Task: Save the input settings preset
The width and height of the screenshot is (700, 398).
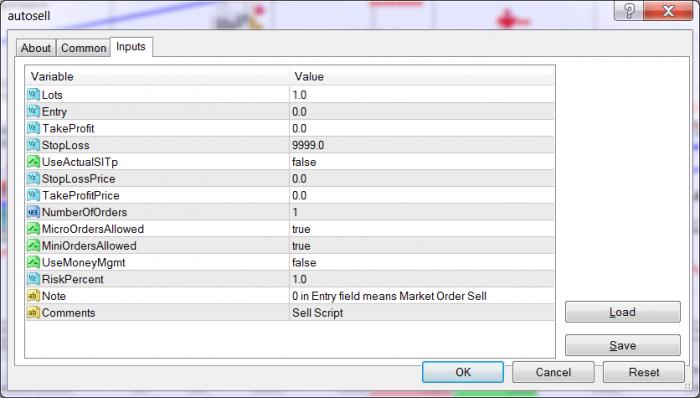Action: tap(623, 345)
